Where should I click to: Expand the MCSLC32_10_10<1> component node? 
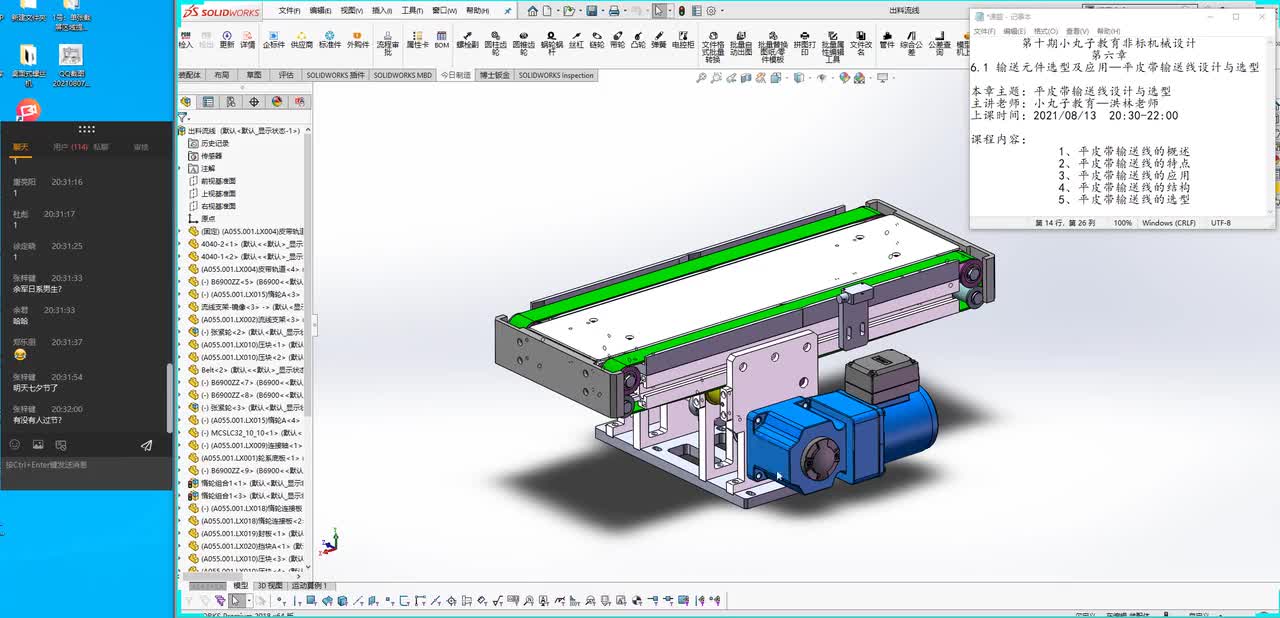(x=181, y=433)
